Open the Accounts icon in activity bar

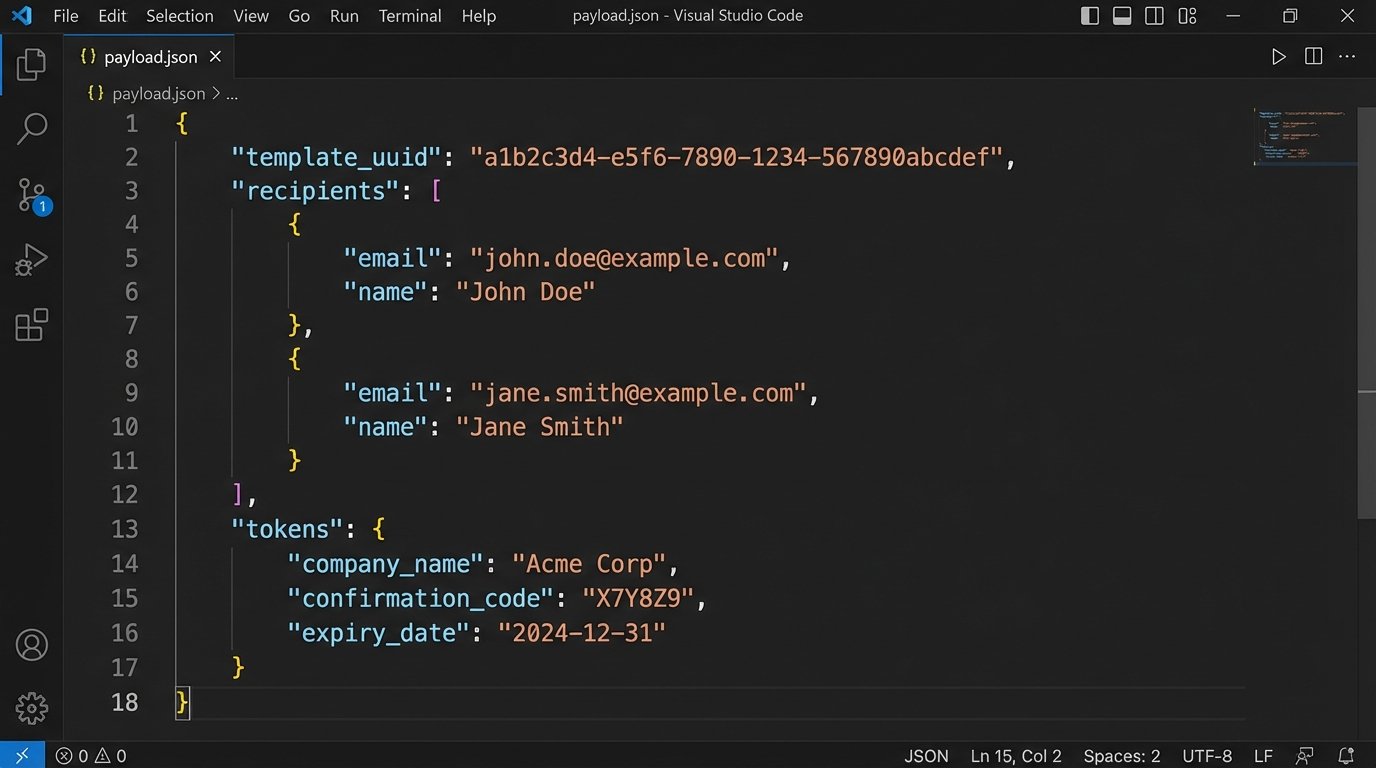coord(31,645)
